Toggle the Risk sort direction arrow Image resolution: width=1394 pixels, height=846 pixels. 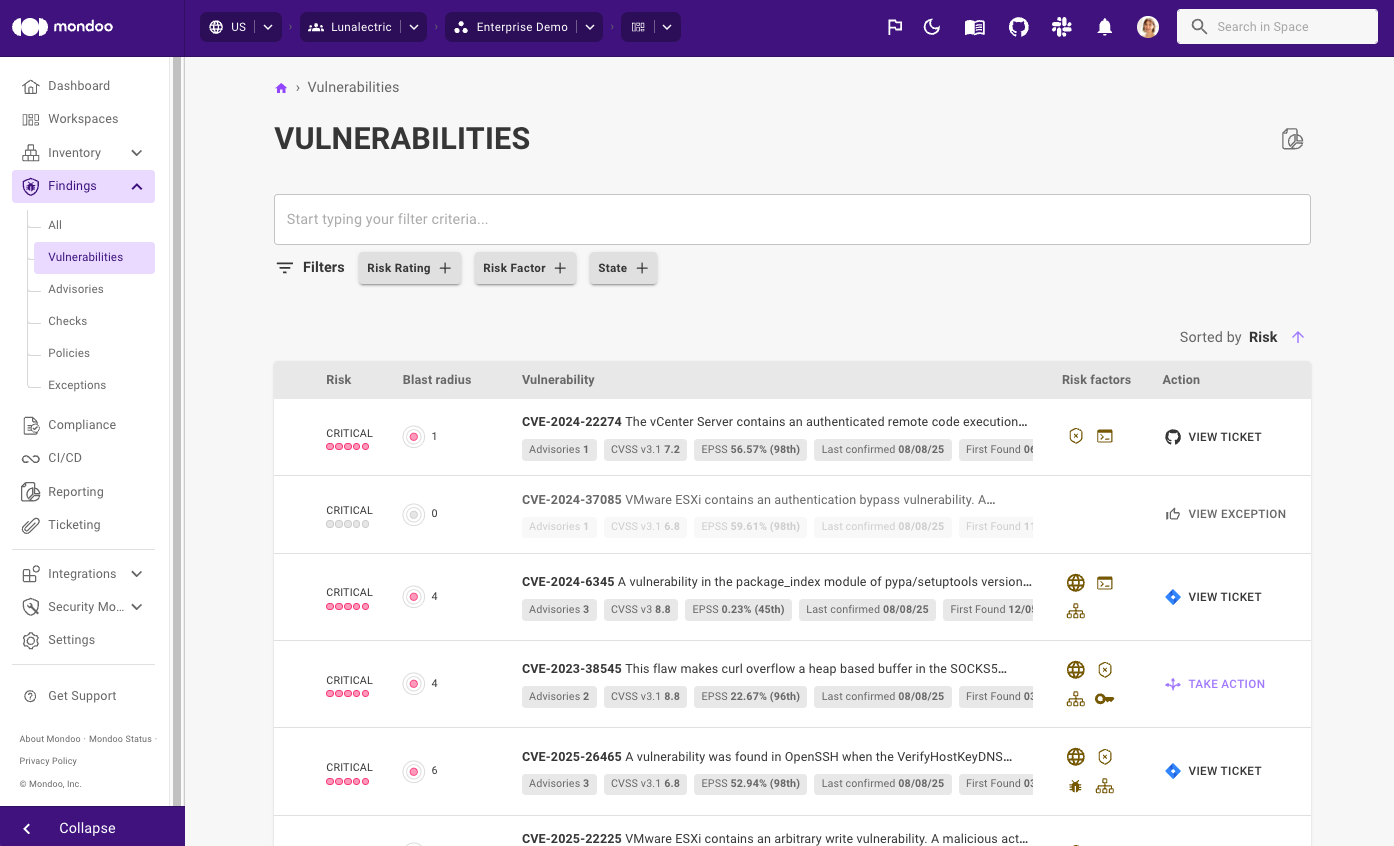(x=1297, y=337)
